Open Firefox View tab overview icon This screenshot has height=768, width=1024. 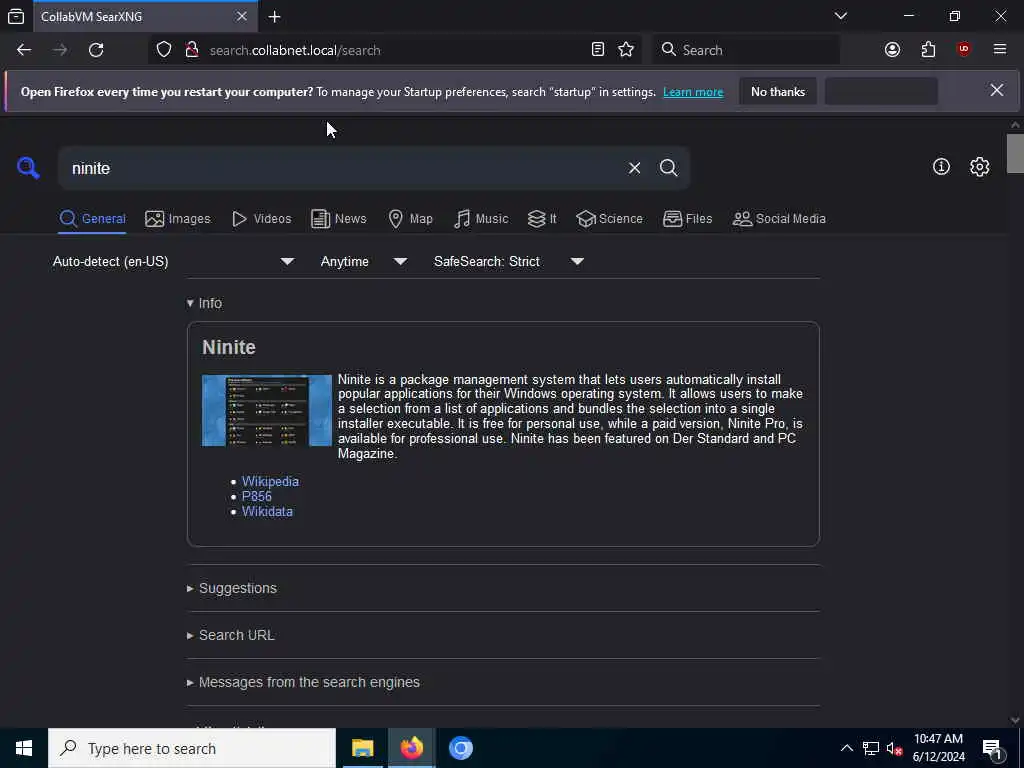[x=16, y=16]
